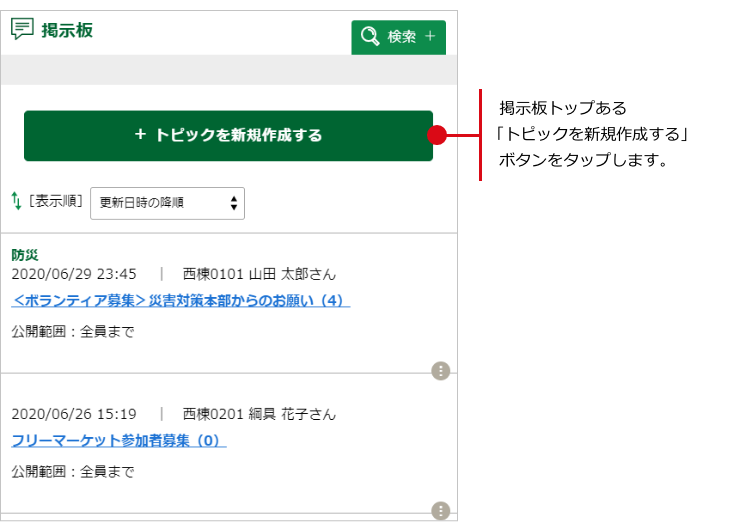
Task: Open the <ボランティア募集> 災害対策本部からのお願い link
Action: coord(180,300)
